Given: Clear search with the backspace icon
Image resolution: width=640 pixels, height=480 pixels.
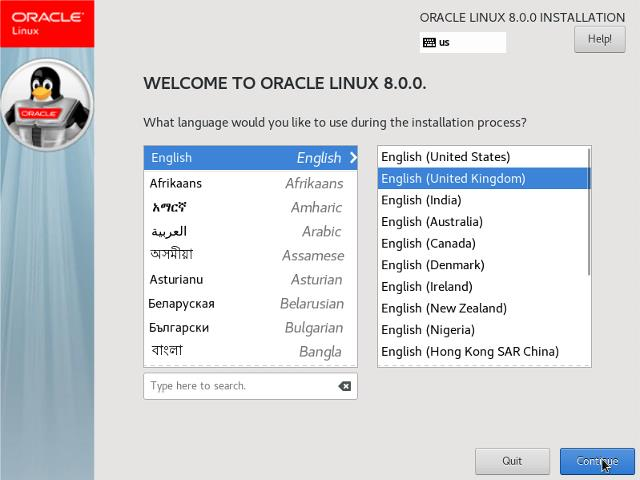Looking at the screenshot, I should click(x=344, y=386).
